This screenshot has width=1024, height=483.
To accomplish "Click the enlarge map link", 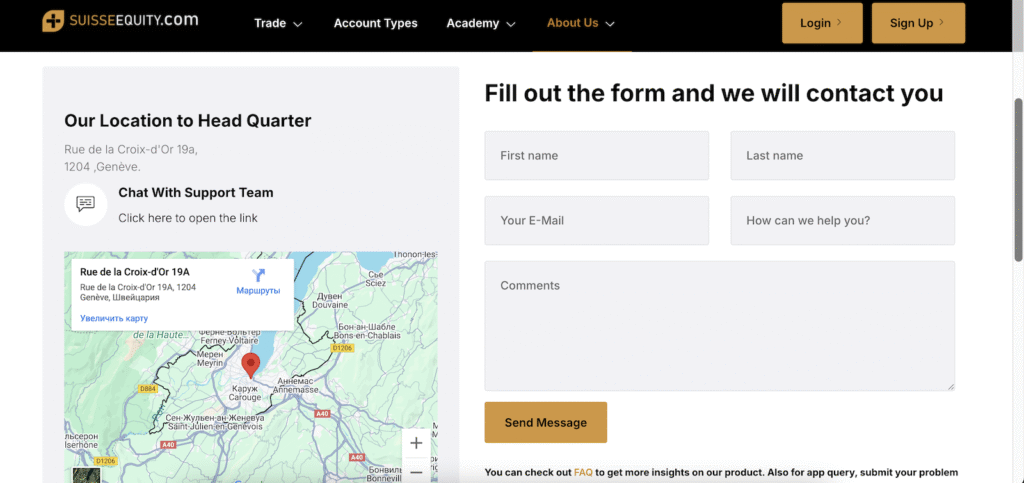I will (x=114, y=319).
